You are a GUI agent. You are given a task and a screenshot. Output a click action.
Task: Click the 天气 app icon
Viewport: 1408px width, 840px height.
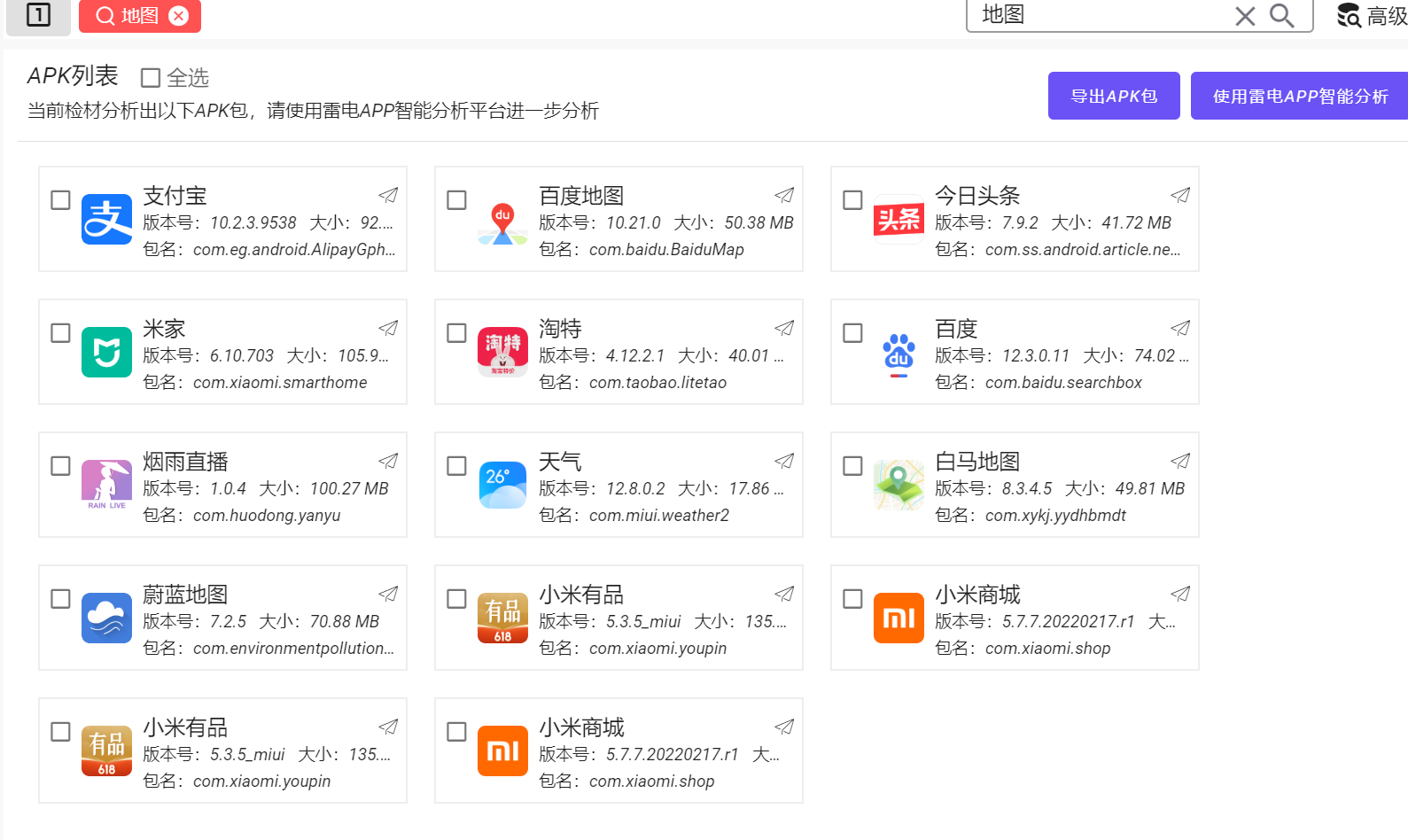pos(502,486)
